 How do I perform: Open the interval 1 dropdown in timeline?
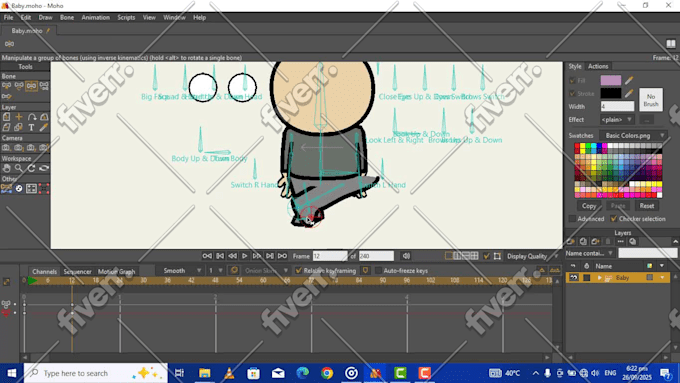pos(216,271)
